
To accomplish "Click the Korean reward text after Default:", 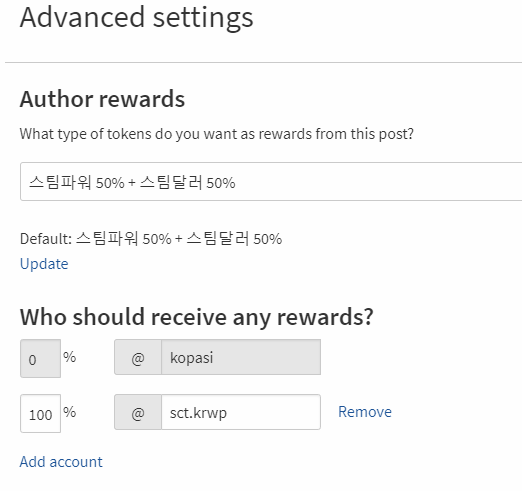I will 179,239.
